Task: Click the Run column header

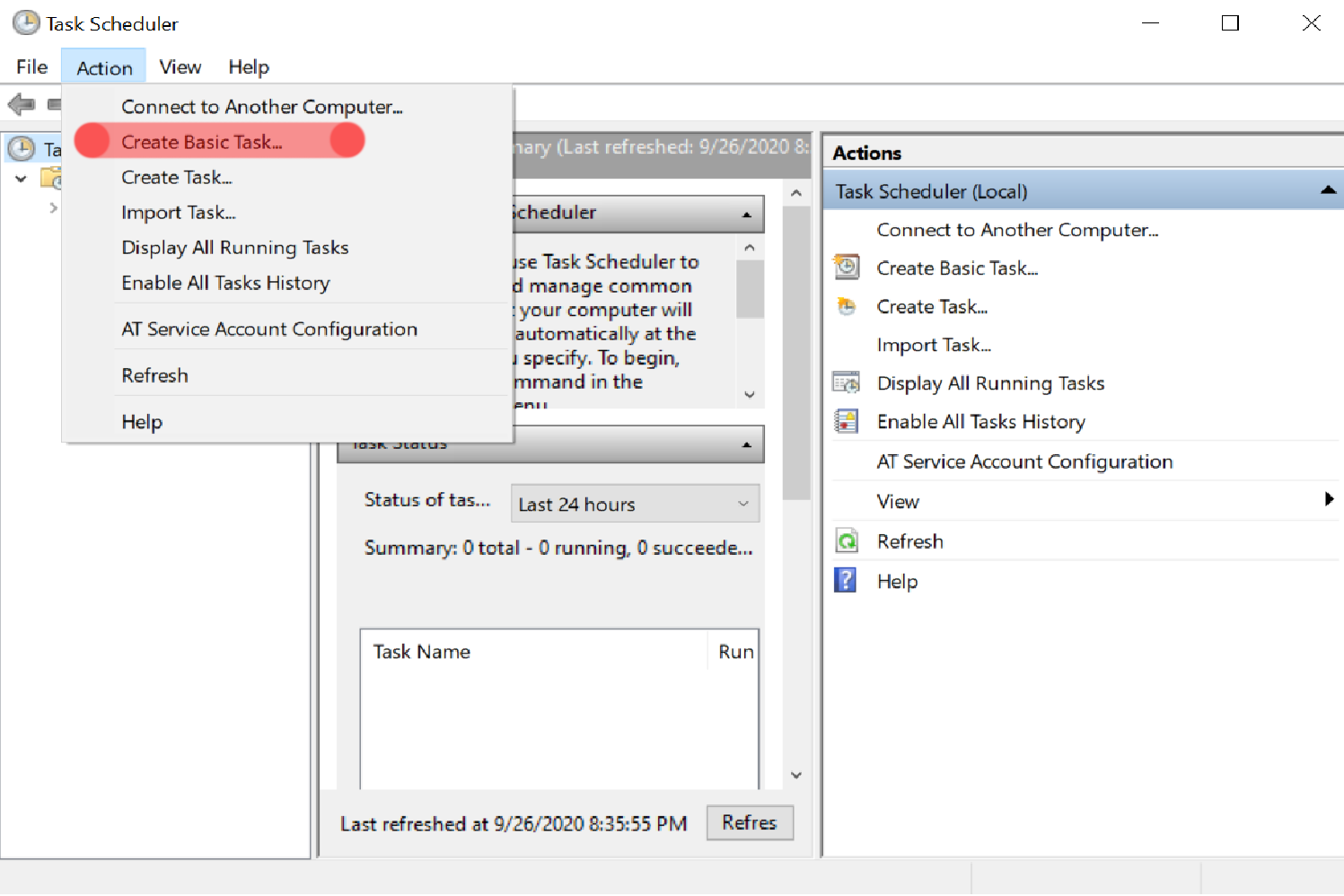Action: click(x=734, y=652)
